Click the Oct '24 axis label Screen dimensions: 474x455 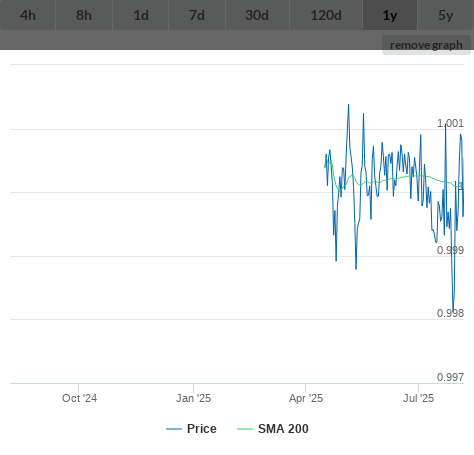click(x=79, y=398)
